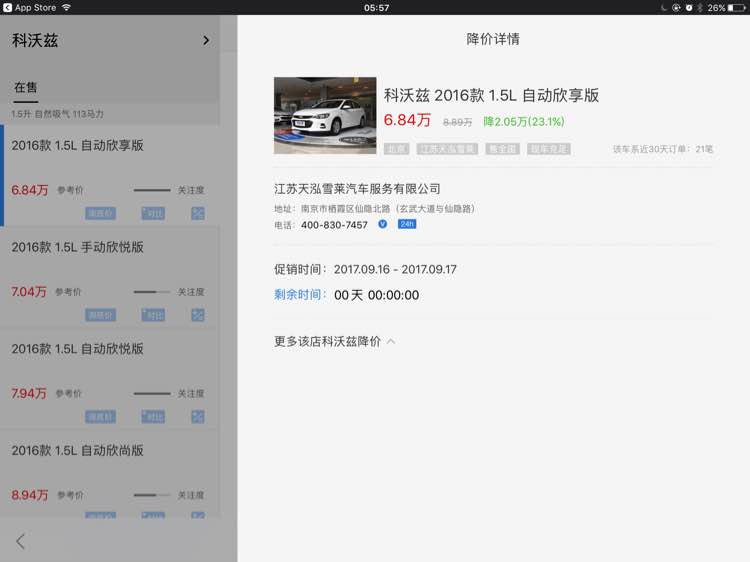Select the 2016款 1.5L 手动欣悦版 row
The image size is (750, 562).
pos(110,277)
